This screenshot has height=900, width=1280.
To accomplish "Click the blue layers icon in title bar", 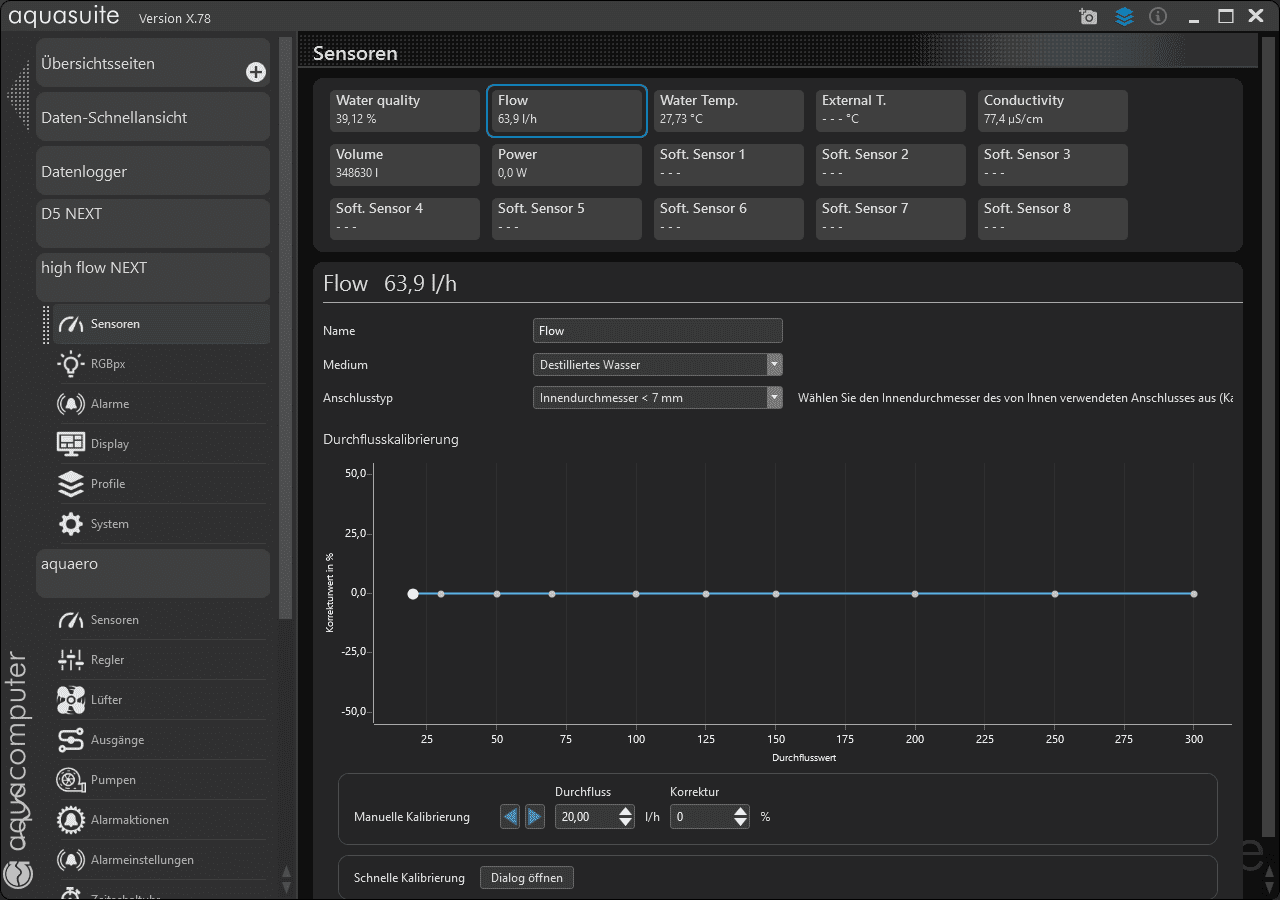I will click(1124, 16).
